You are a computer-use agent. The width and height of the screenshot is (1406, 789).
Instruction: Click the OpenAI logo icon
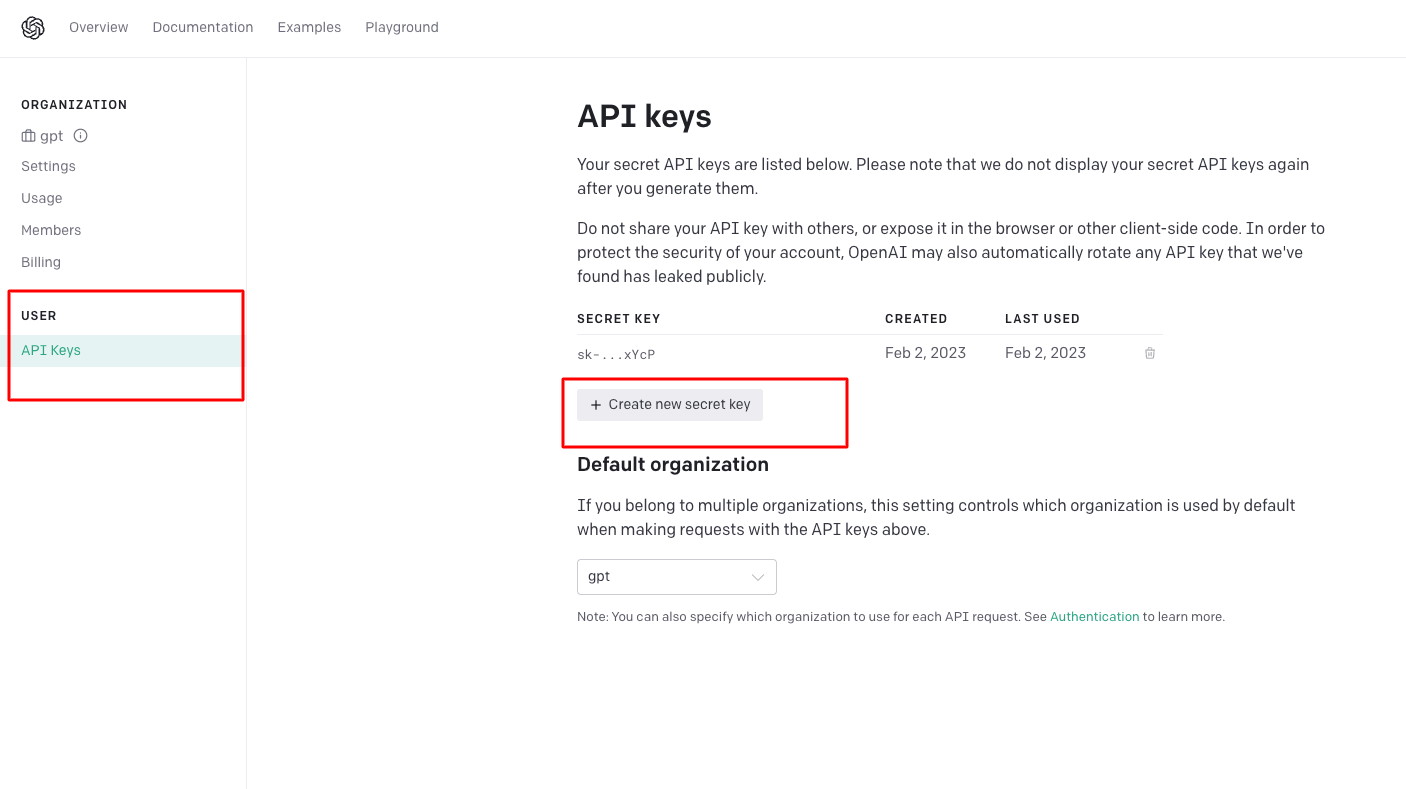(x=33, y=28)
